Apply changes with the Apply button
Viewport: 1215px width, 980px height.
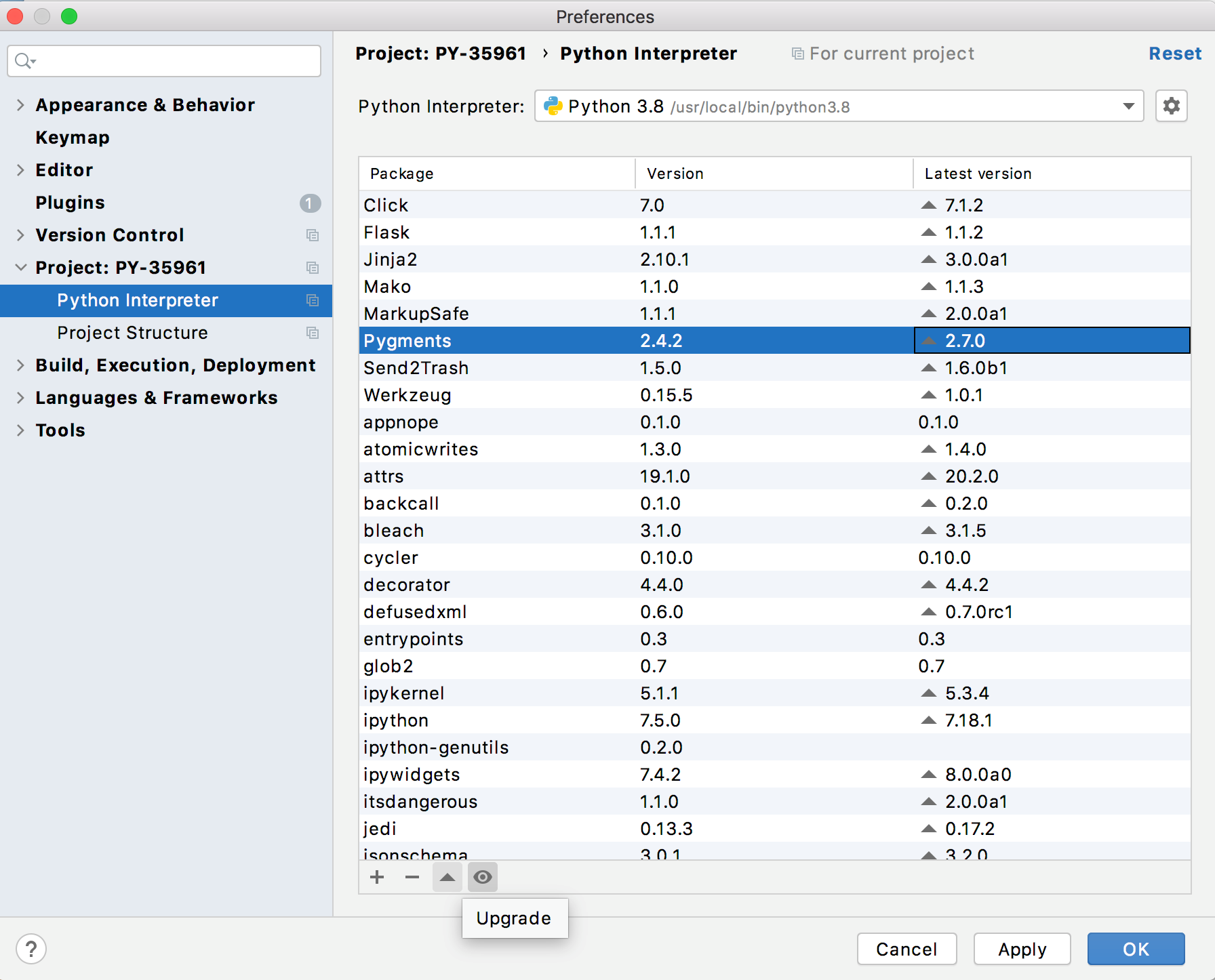point(1022,949)
